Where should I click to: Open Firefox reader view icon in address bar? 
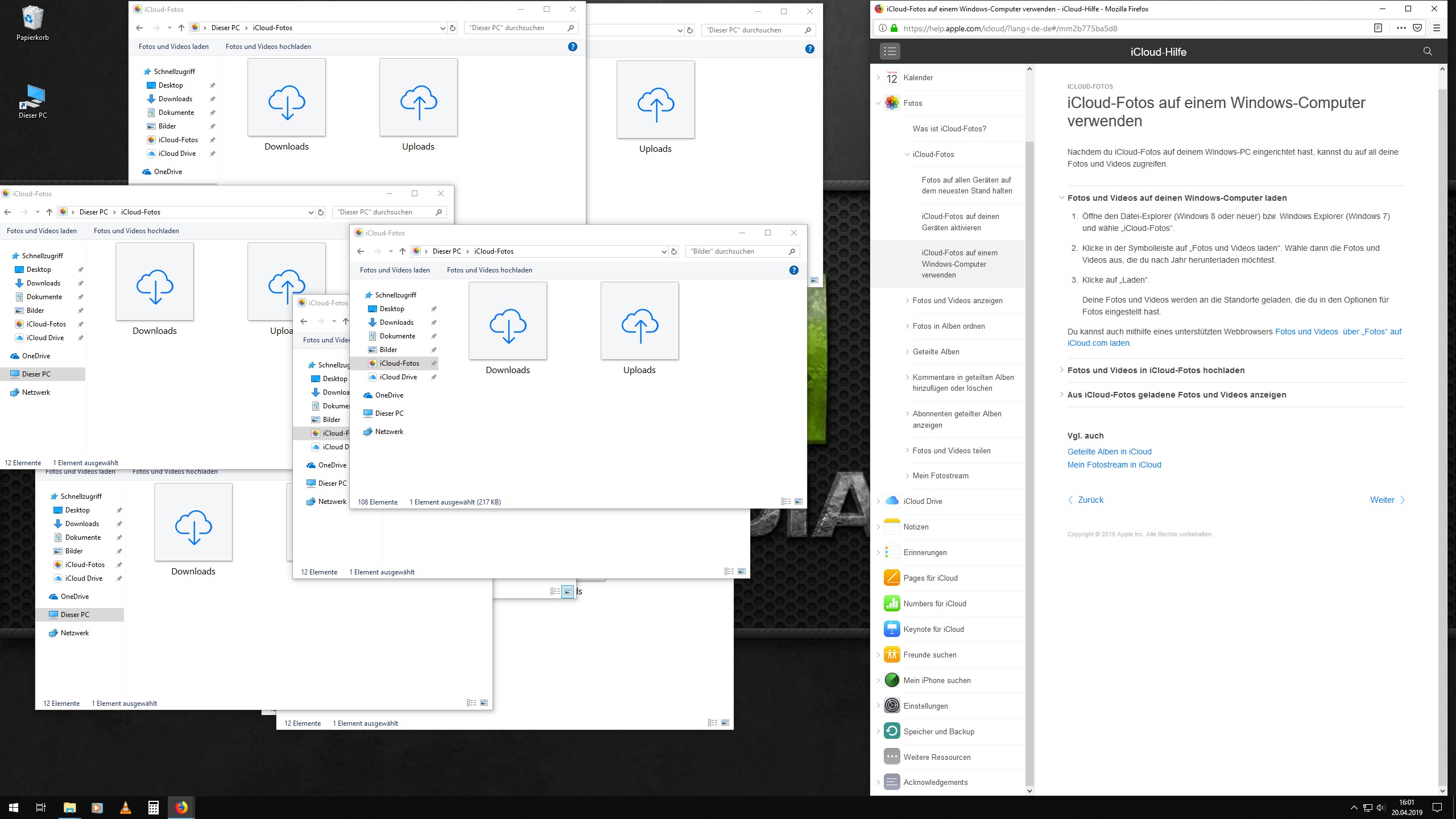click(x=1378, y=28)
